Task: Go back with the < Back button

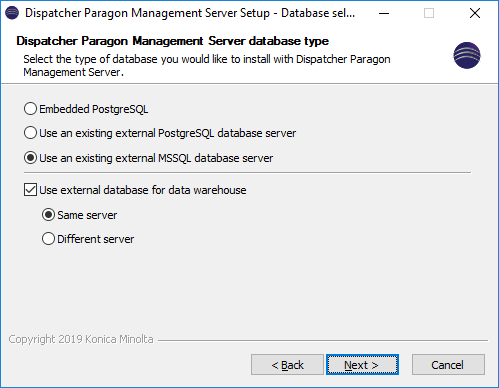Action: [287, 365]
